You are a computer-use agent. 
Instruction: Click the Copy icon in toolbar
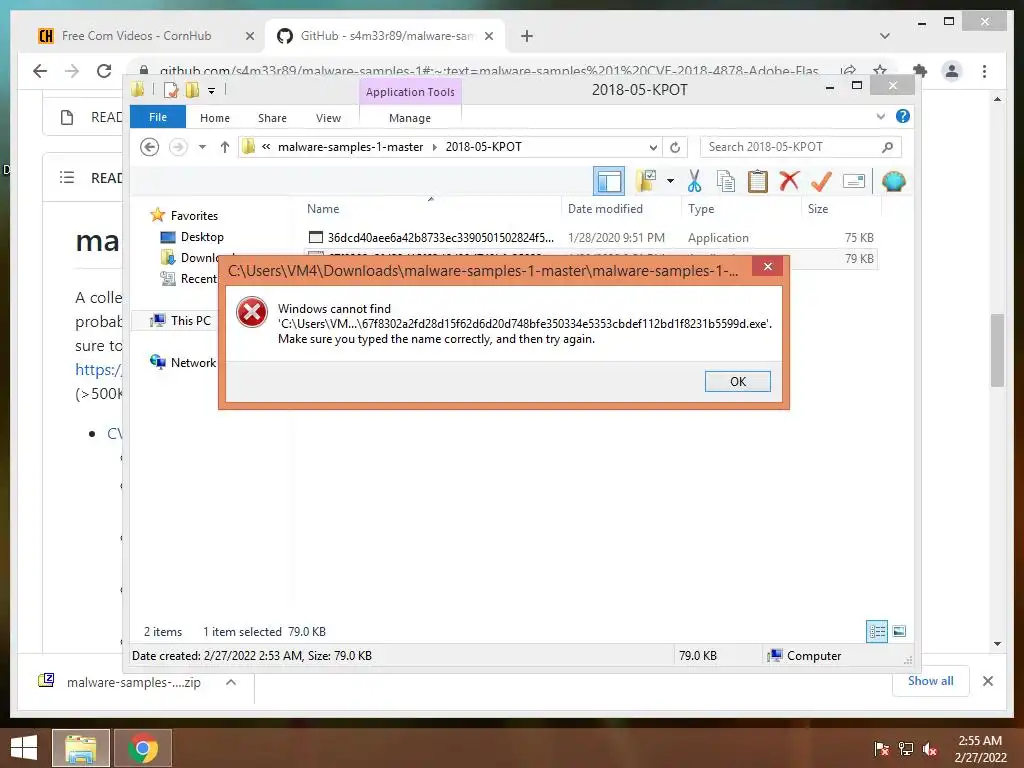726,181
